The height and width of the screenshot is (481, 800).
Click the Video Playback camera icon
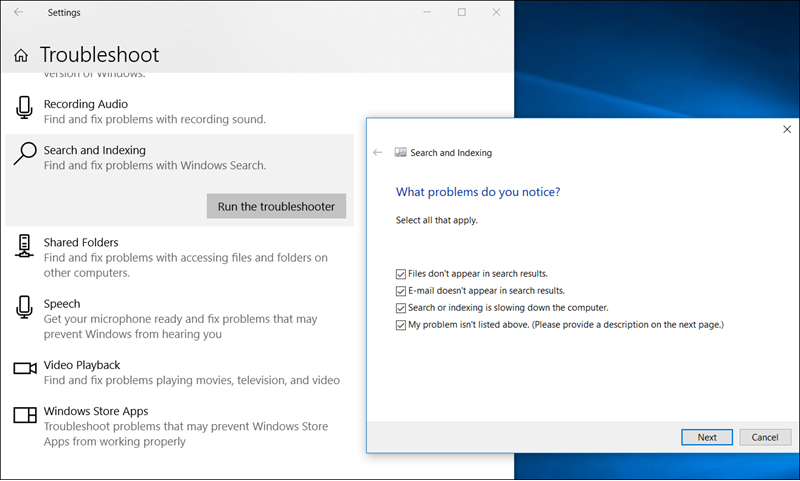click(25, 368)
